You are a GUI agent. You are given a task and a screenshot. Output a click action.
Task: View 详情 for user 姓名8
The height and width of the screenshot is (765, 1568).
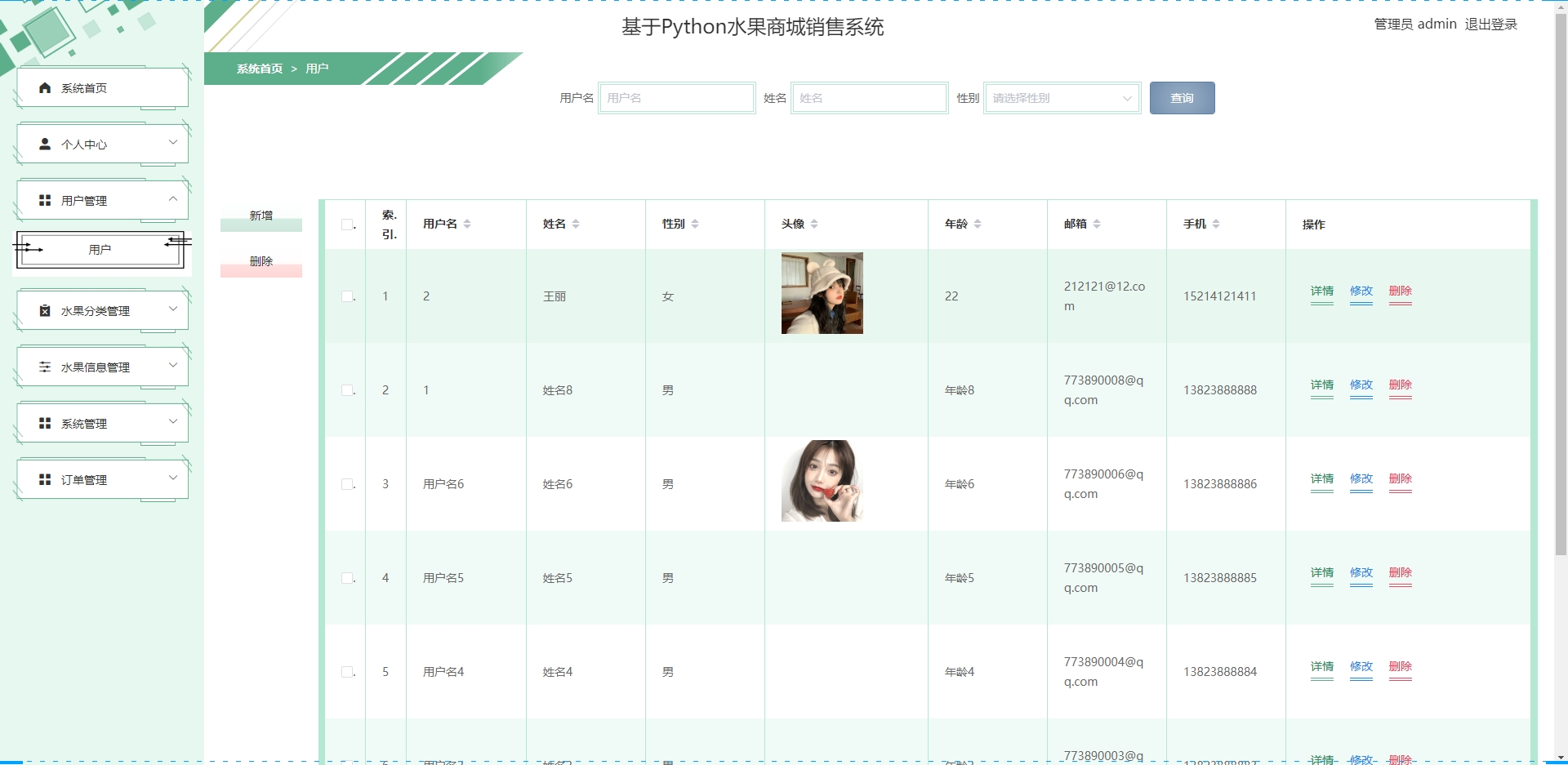tap(1321, 385)
